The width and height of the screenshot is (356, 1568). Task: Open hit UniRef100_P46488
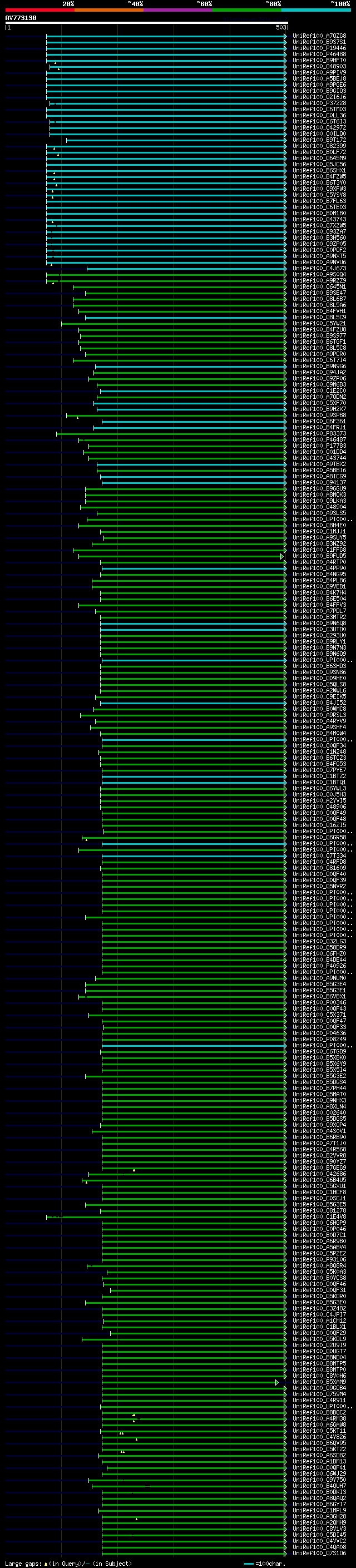pyautogui.click(x=319, y=54)
